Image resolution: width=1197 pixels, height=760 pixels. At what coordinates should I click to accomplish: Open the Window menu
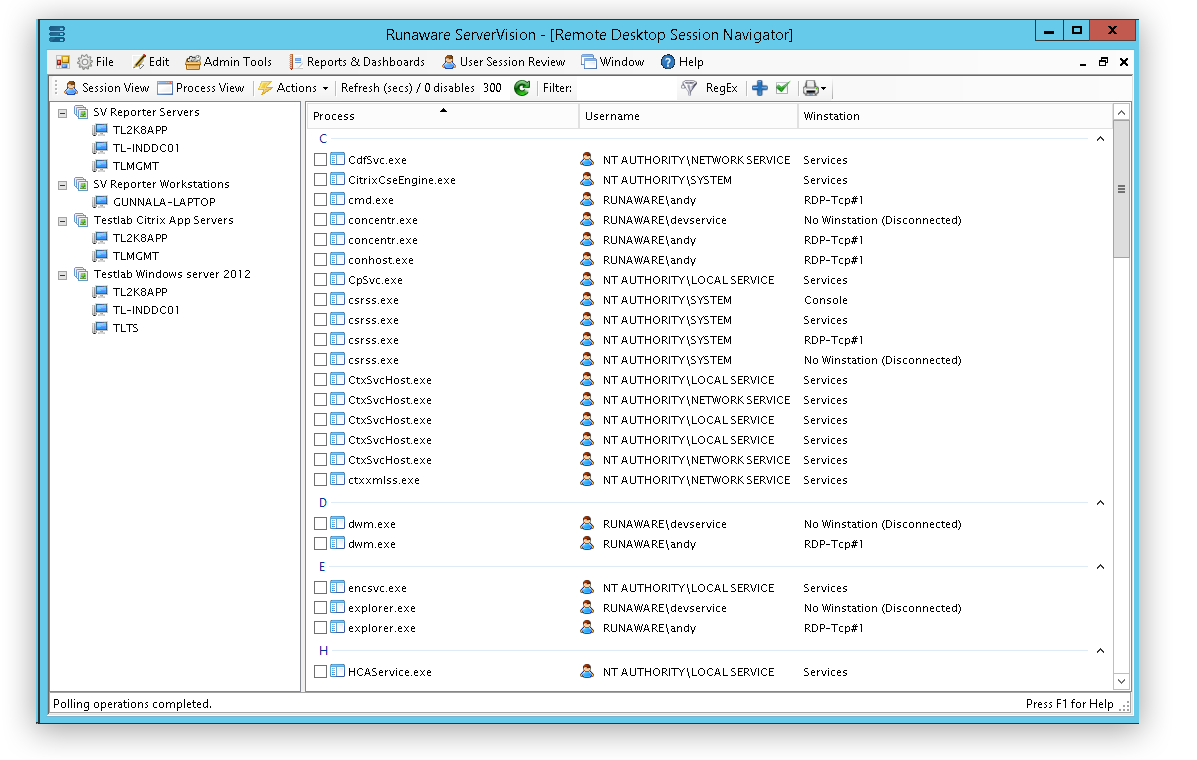tap(613, 62)
